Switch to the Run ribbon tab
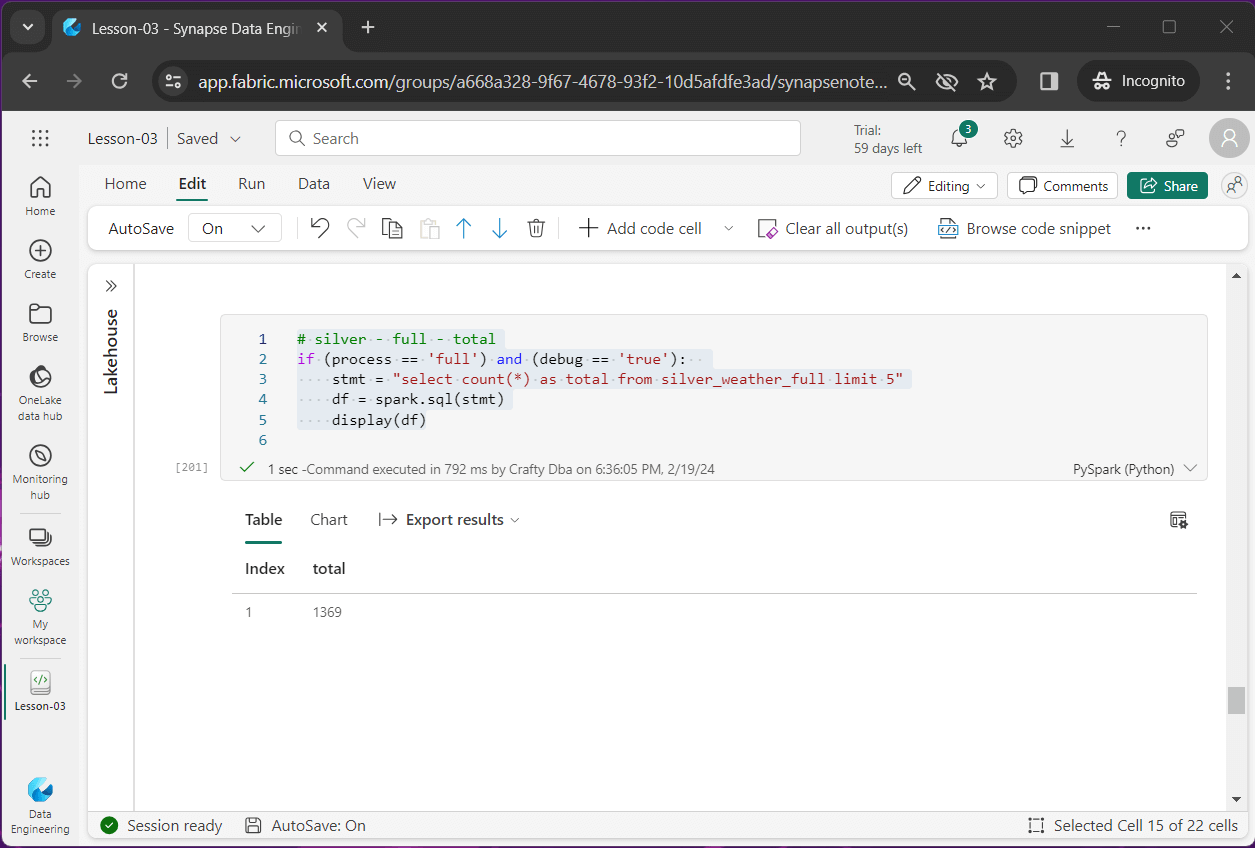This screenshot has width=1255, height=848. click(251, 184)
